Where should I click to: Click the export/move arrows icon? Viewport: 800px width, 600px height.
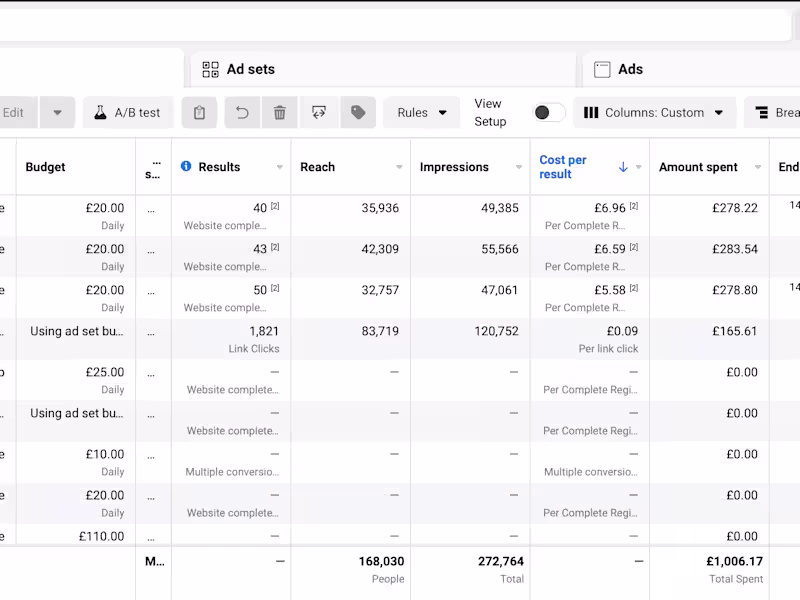pyautogui.click(x=319, y=113)
